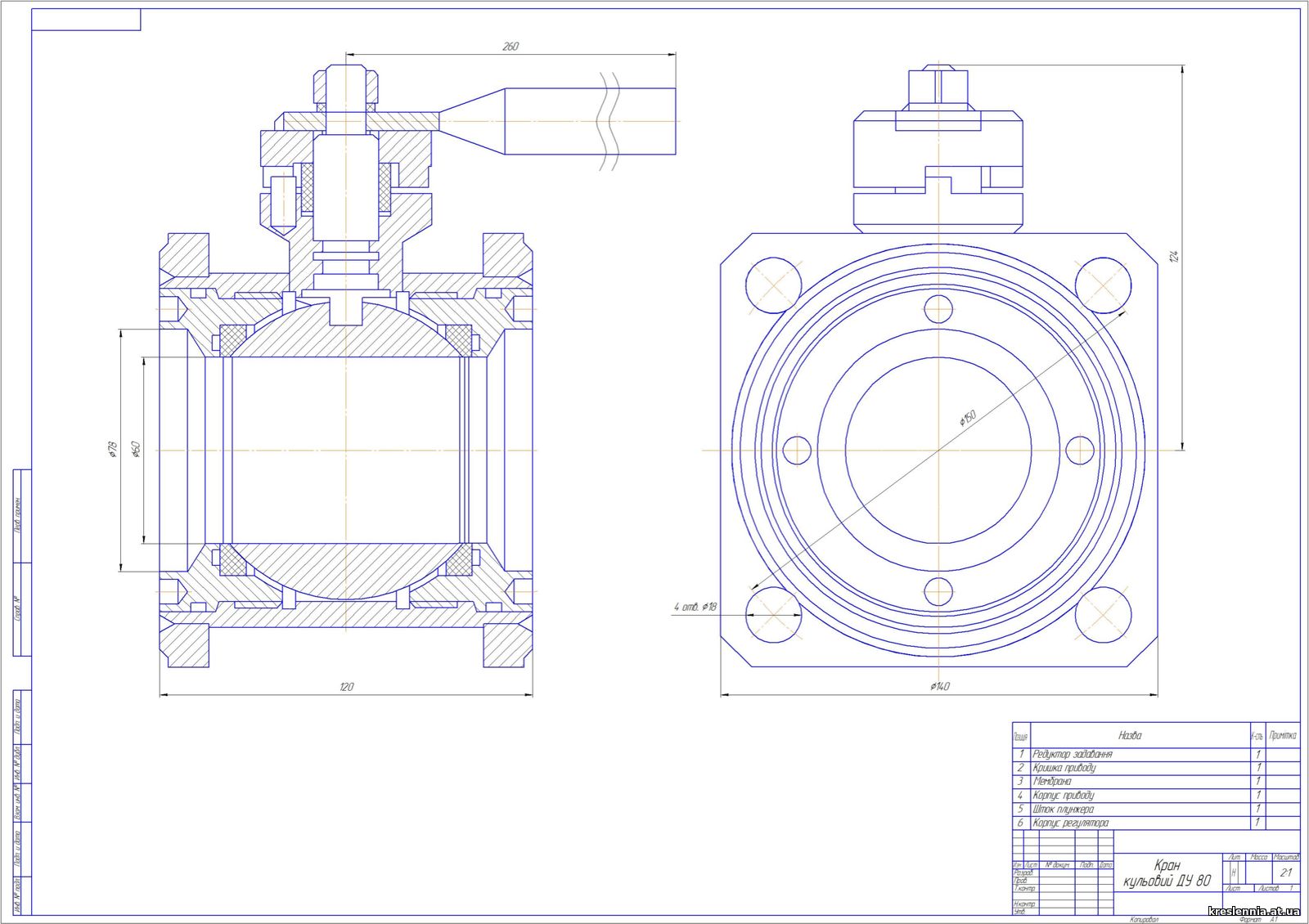1309x924 pixels.
Task: Click the '4 отв. ø18' hole annotation
Action: [695, 607]
